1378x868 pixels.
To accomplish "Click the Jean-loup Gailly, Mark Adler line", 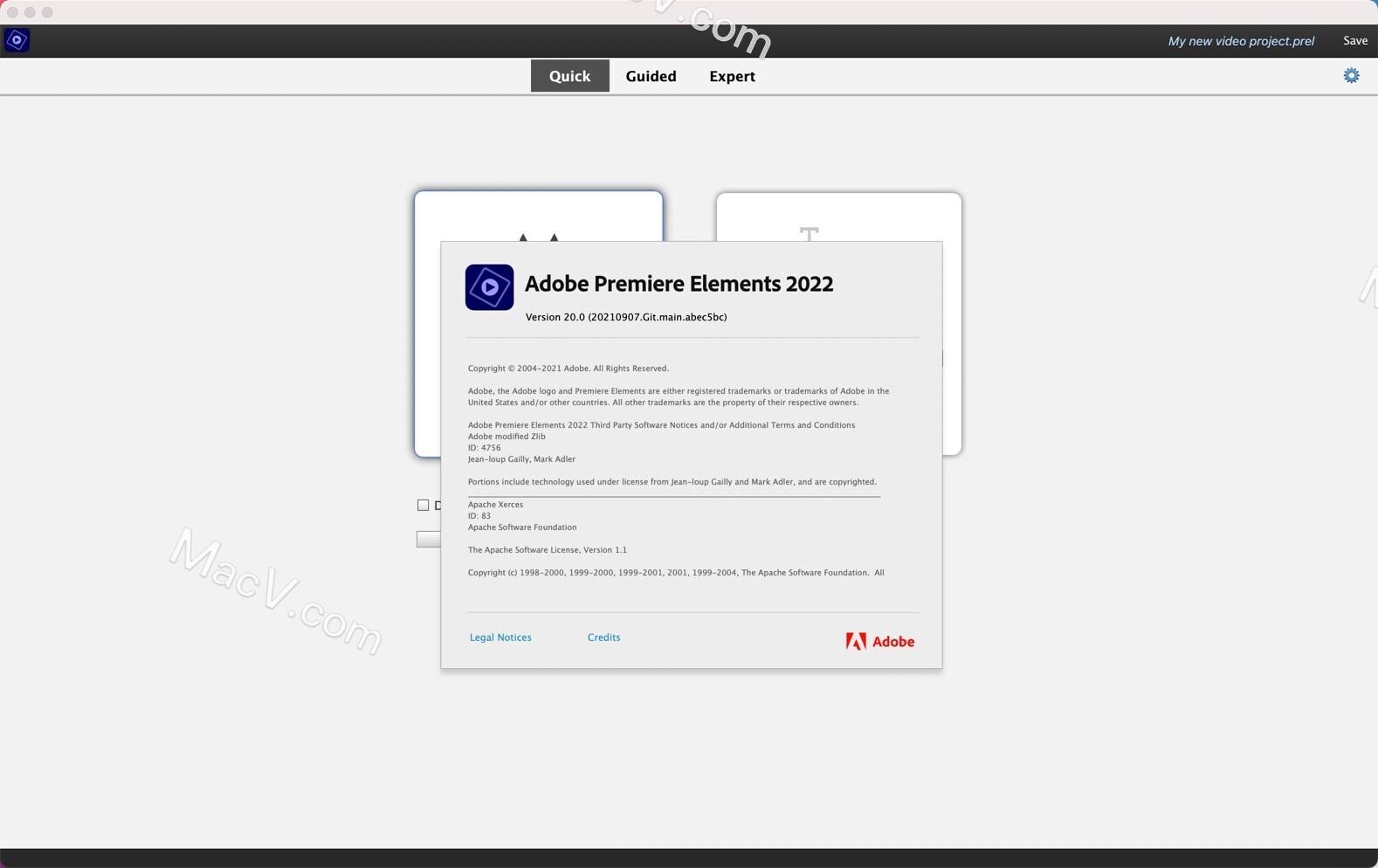I will pos(521,459).
